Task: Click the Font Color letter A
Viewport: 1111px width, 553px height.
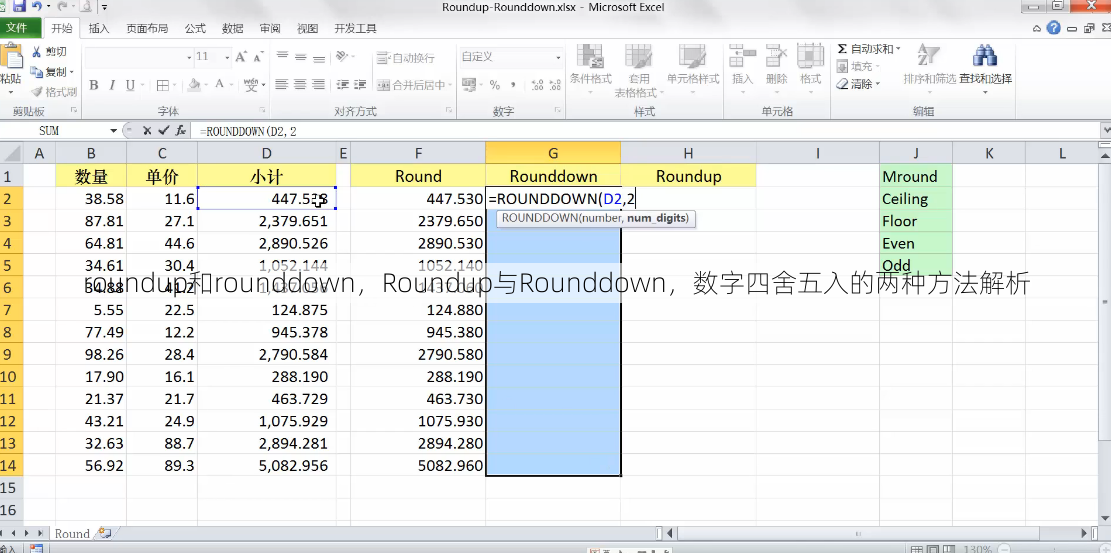Action: (x=220, y=84)
